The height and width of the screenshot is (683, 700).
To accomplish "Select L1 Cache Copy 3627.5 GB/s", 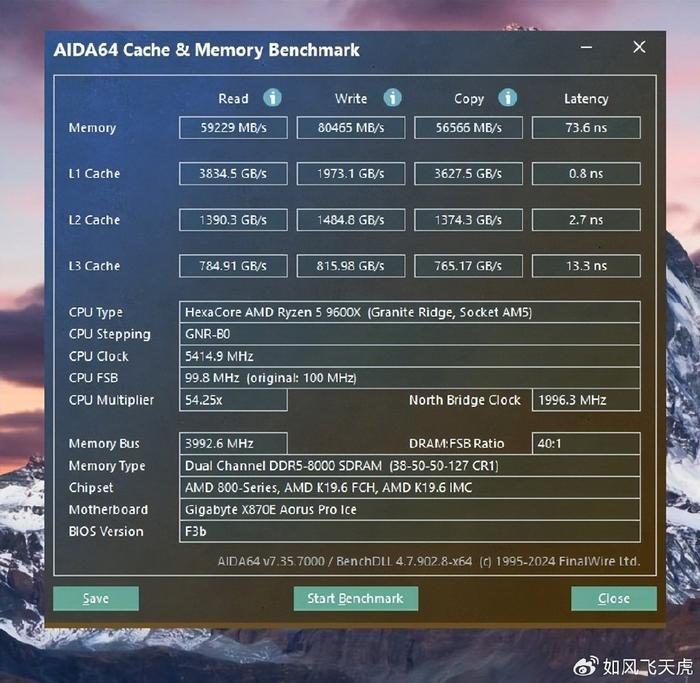I will pos(468,174).
